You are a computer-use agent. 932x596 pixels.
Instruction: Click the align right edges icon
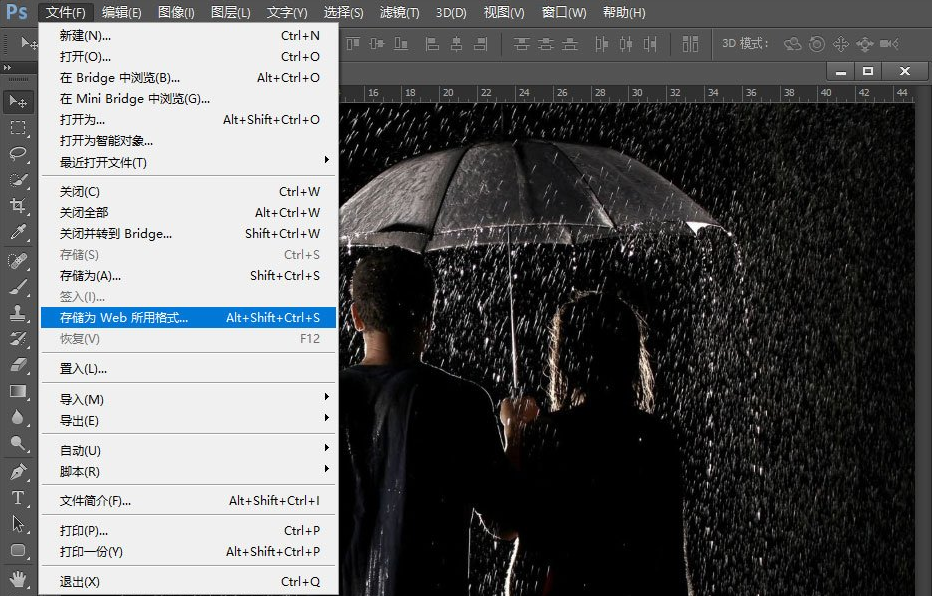(x=480, y=44)
